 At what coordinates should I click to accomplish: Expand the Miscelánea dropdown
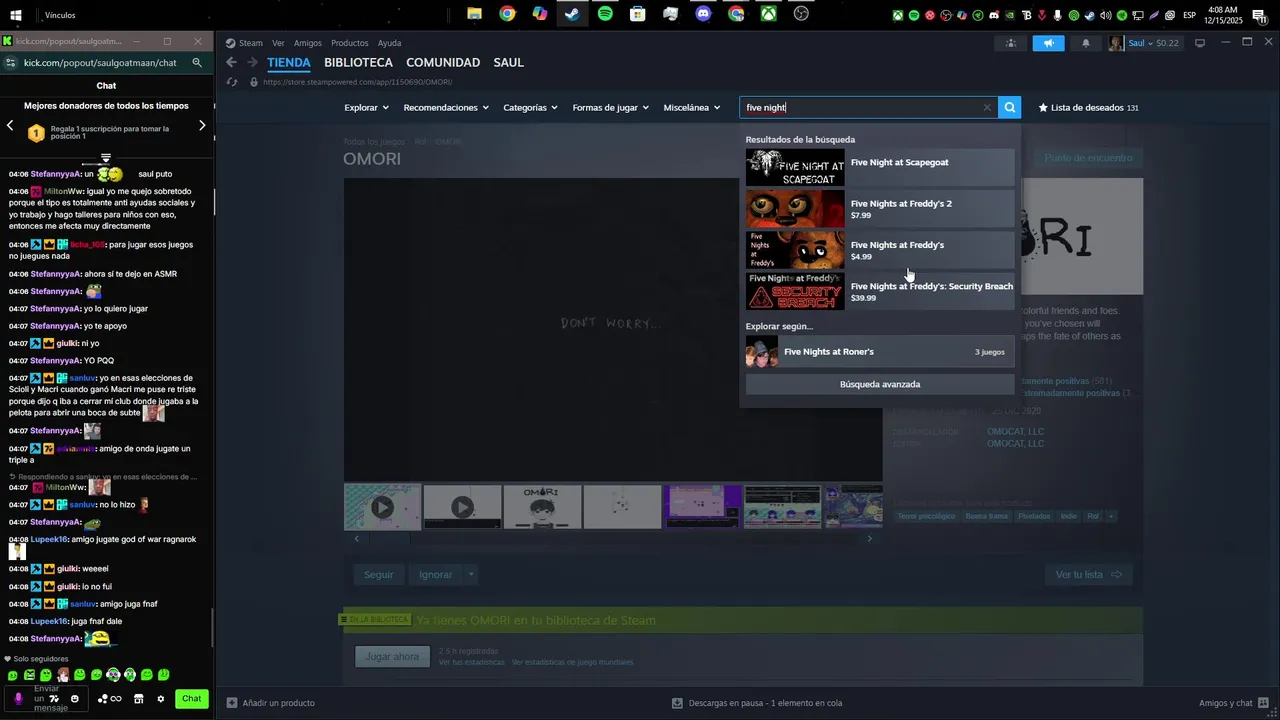pos(692,108)
